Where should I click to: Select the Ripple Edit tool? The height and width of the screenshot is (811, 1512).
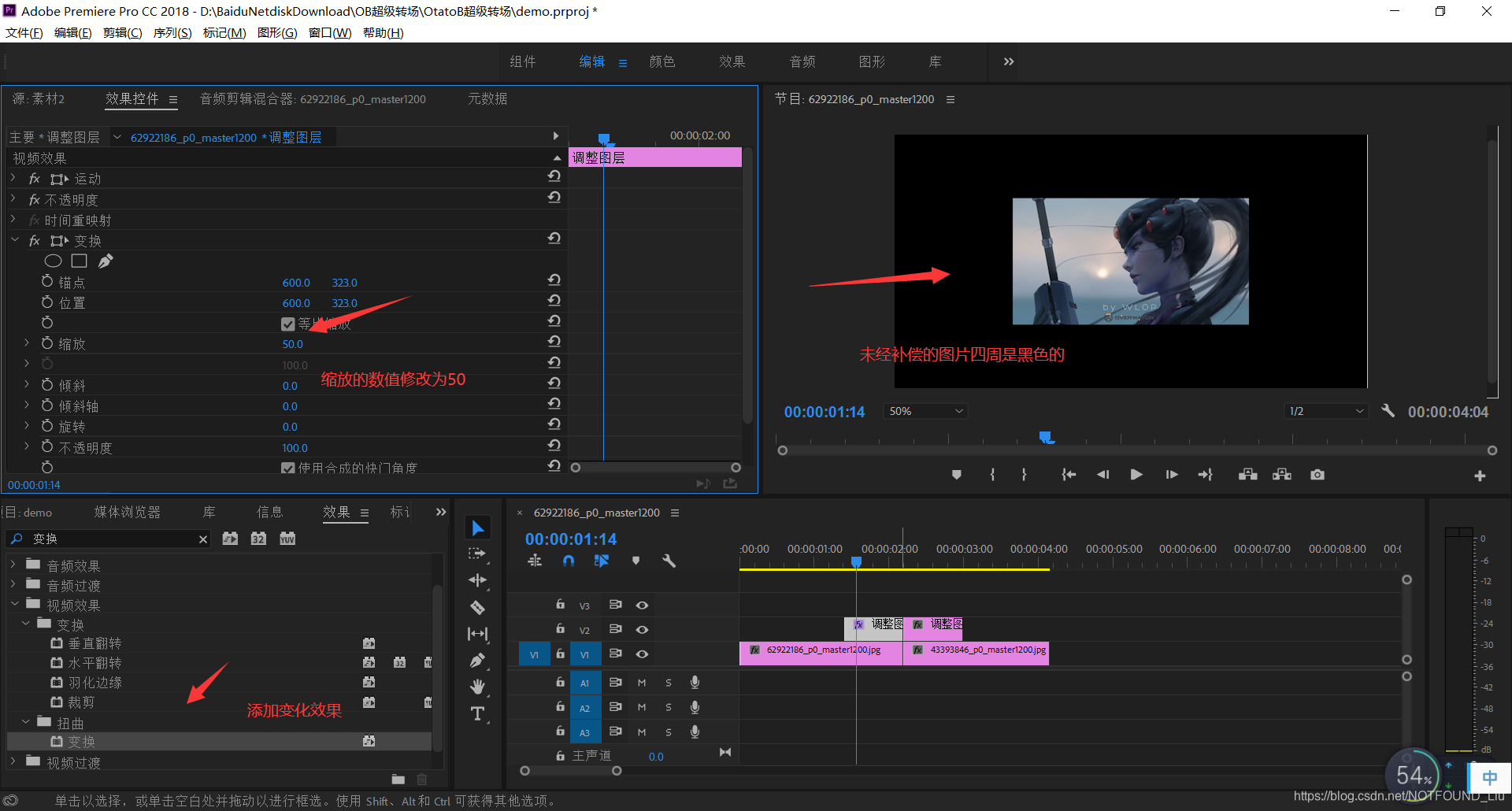click(478, 580)
